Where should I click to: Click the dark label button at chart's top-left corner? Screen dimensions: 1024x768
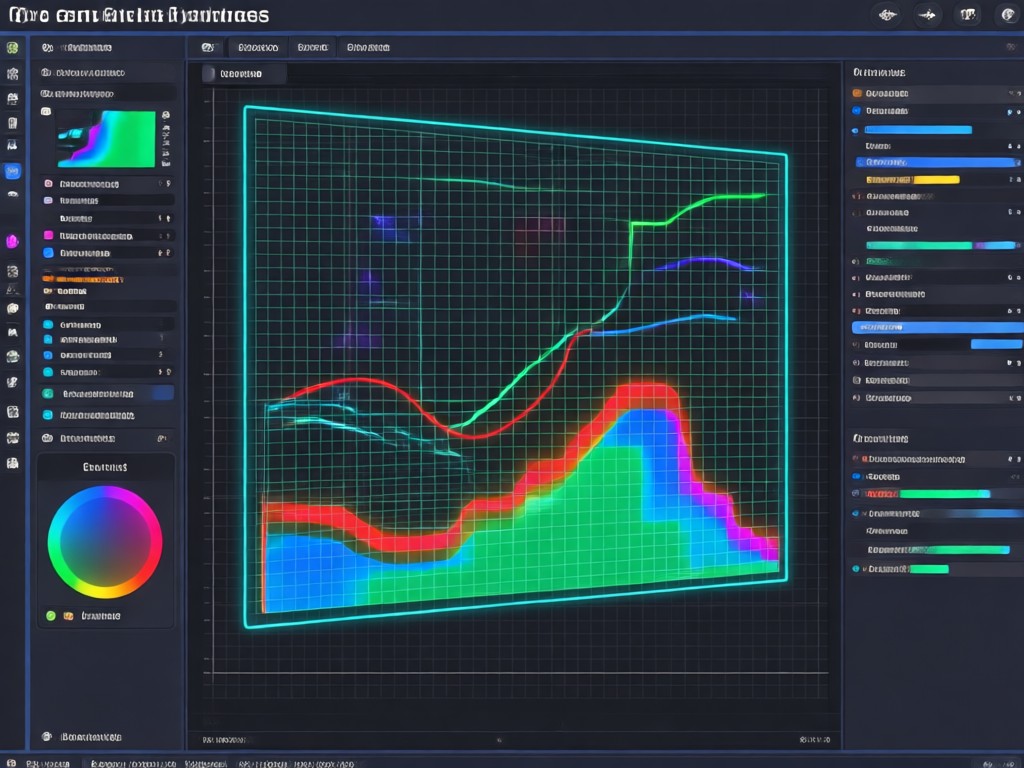click(x=244, y=74)
